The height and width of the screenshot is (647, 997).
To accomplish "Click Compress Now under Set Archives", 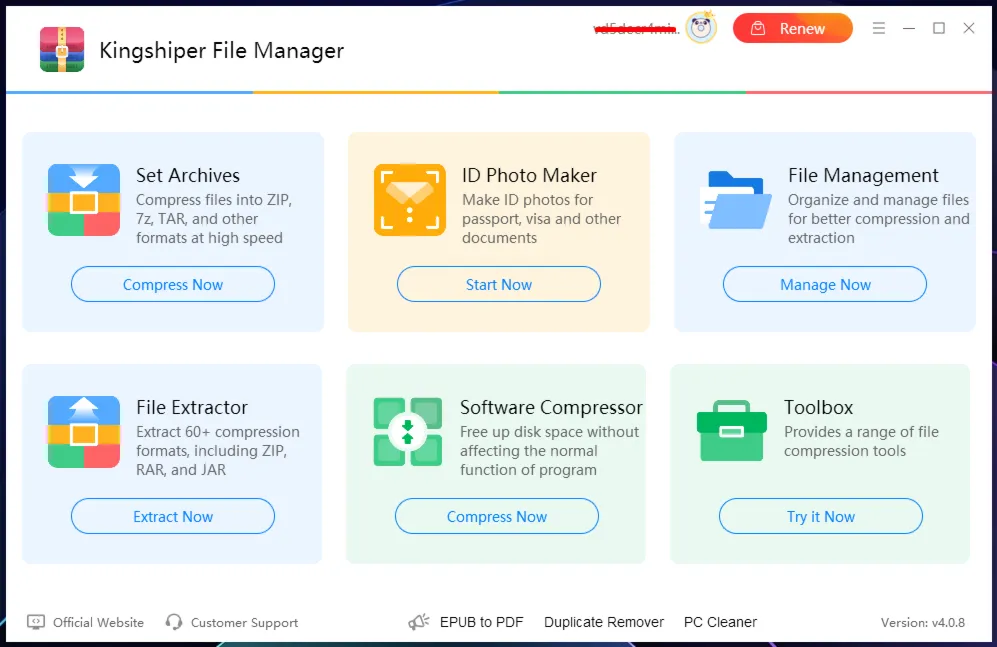I will [173, 284].
